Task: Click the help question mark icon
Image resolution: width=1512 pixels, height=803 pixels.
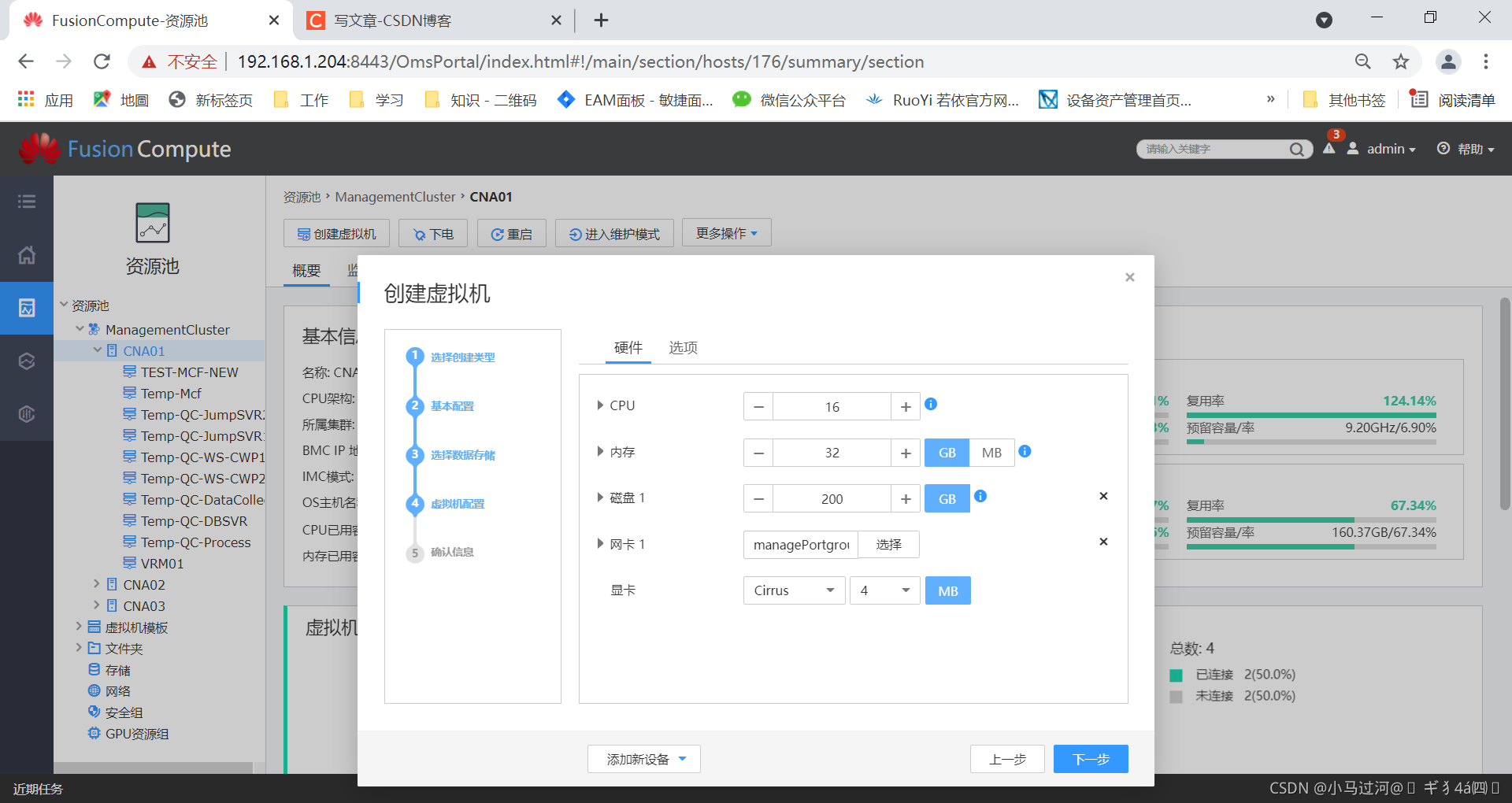Action: 1443,149
